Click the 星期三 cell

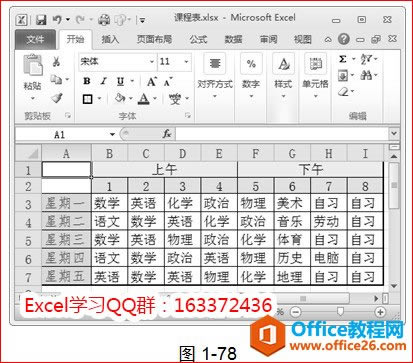[x=66, y=240]
